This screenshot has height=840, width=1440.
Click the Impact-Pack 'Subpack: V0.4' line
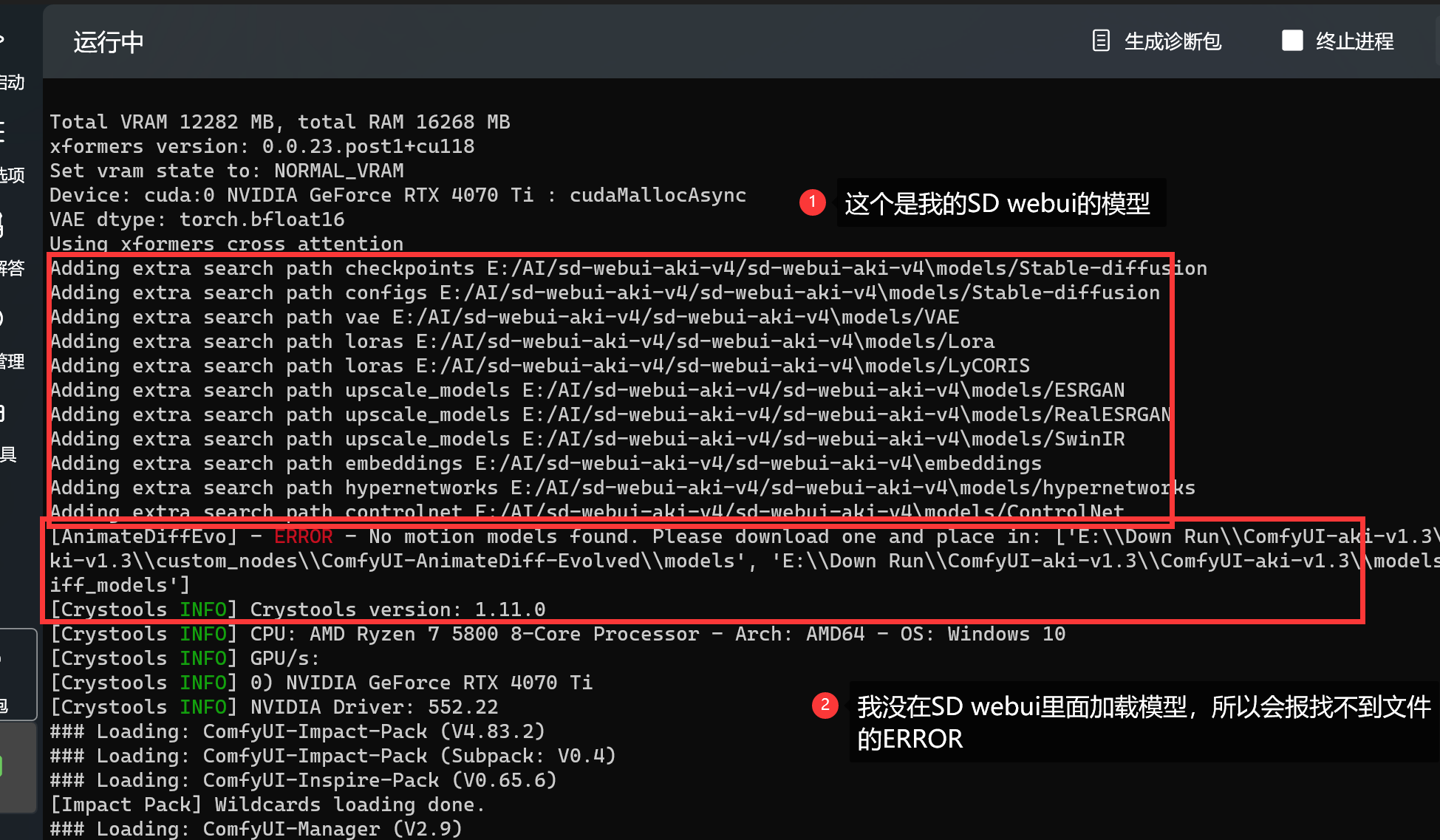click(333, 756)
